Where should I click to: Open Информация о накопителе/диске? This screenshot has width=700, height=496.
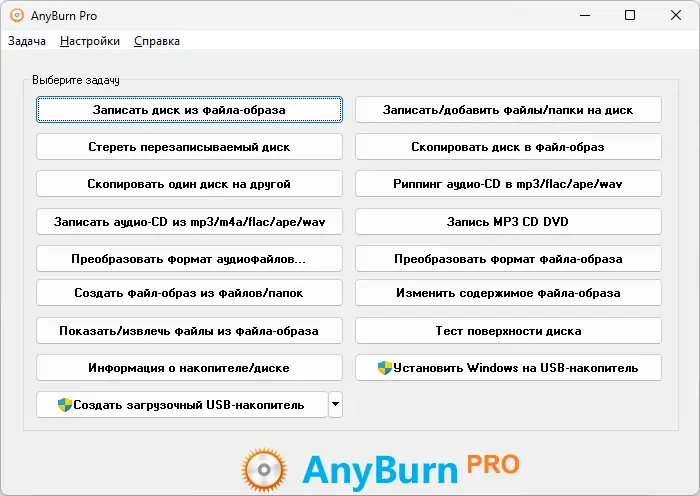(189, 368)
